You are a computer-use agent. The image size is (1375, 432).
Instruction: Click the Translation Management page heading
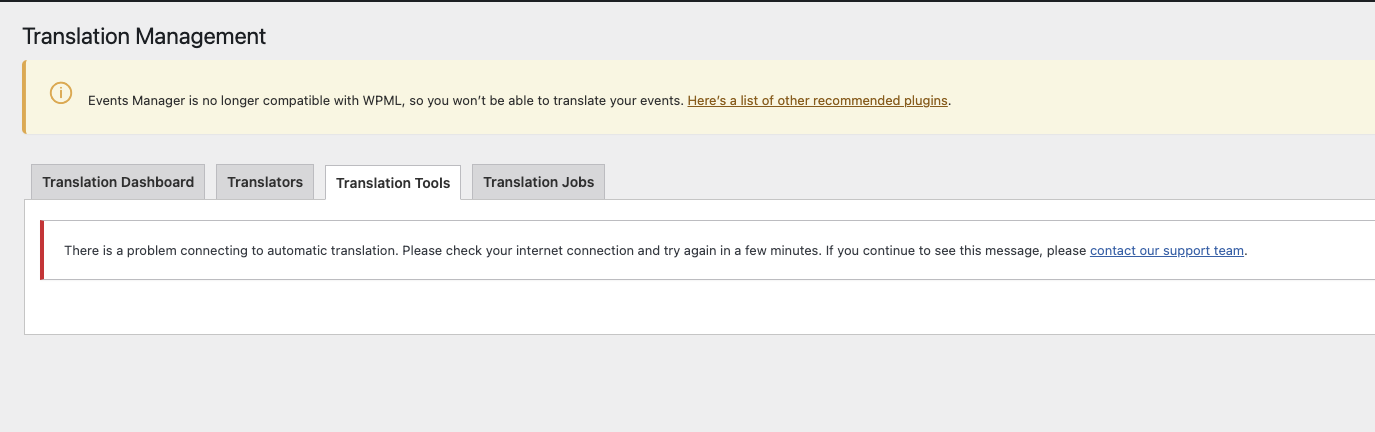click(144, 36)
